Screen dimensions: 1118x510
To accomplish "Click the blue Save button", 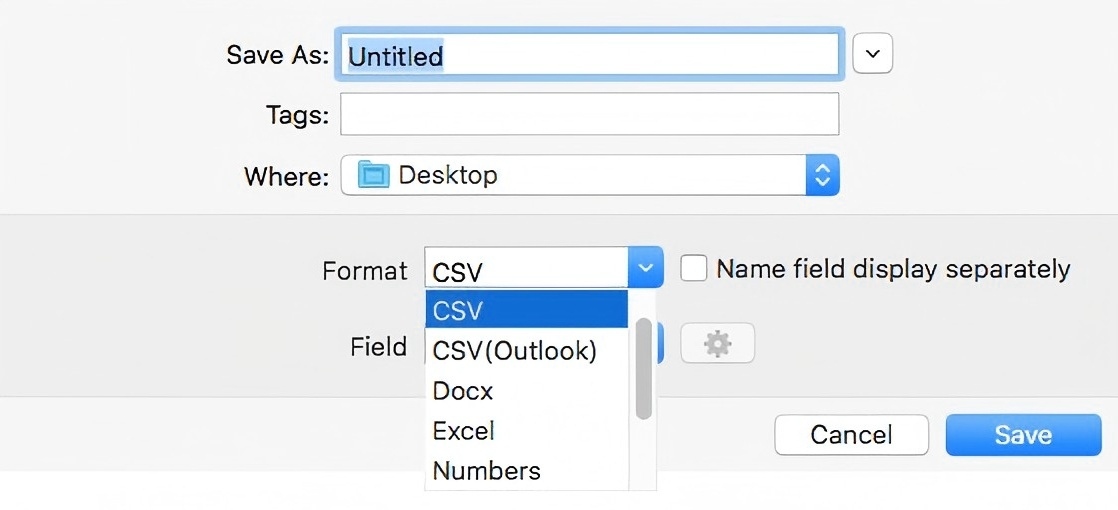I will [x=1023, y=435].
